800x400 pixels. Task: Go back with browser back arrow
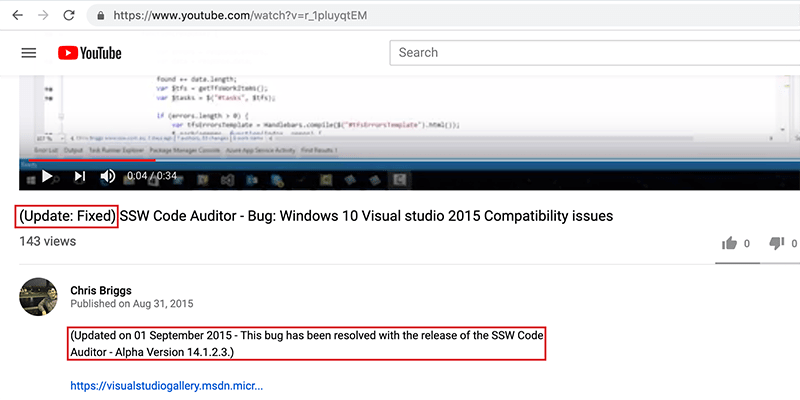pyautogui.click(x=17, y=16)
